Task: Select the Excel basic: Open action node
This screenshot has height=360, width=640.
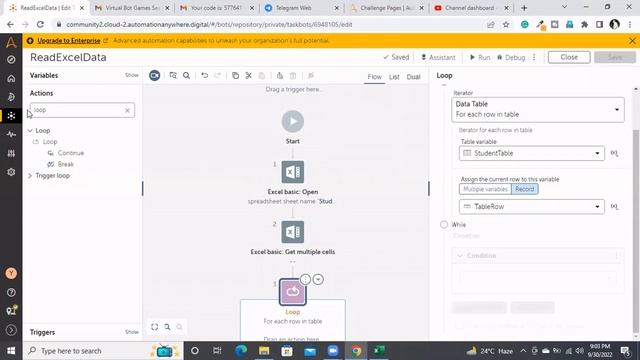Action: 293,172
